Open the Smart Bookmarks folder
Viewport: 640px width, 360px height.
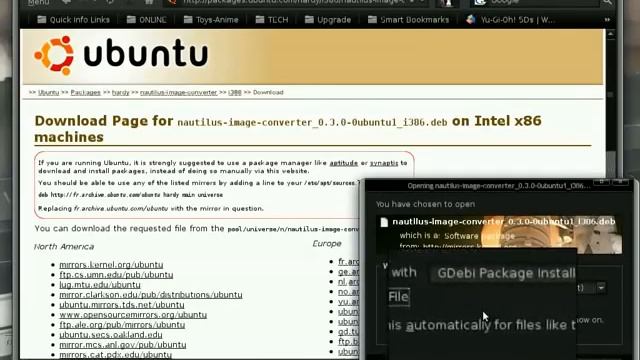click(408, 20)
